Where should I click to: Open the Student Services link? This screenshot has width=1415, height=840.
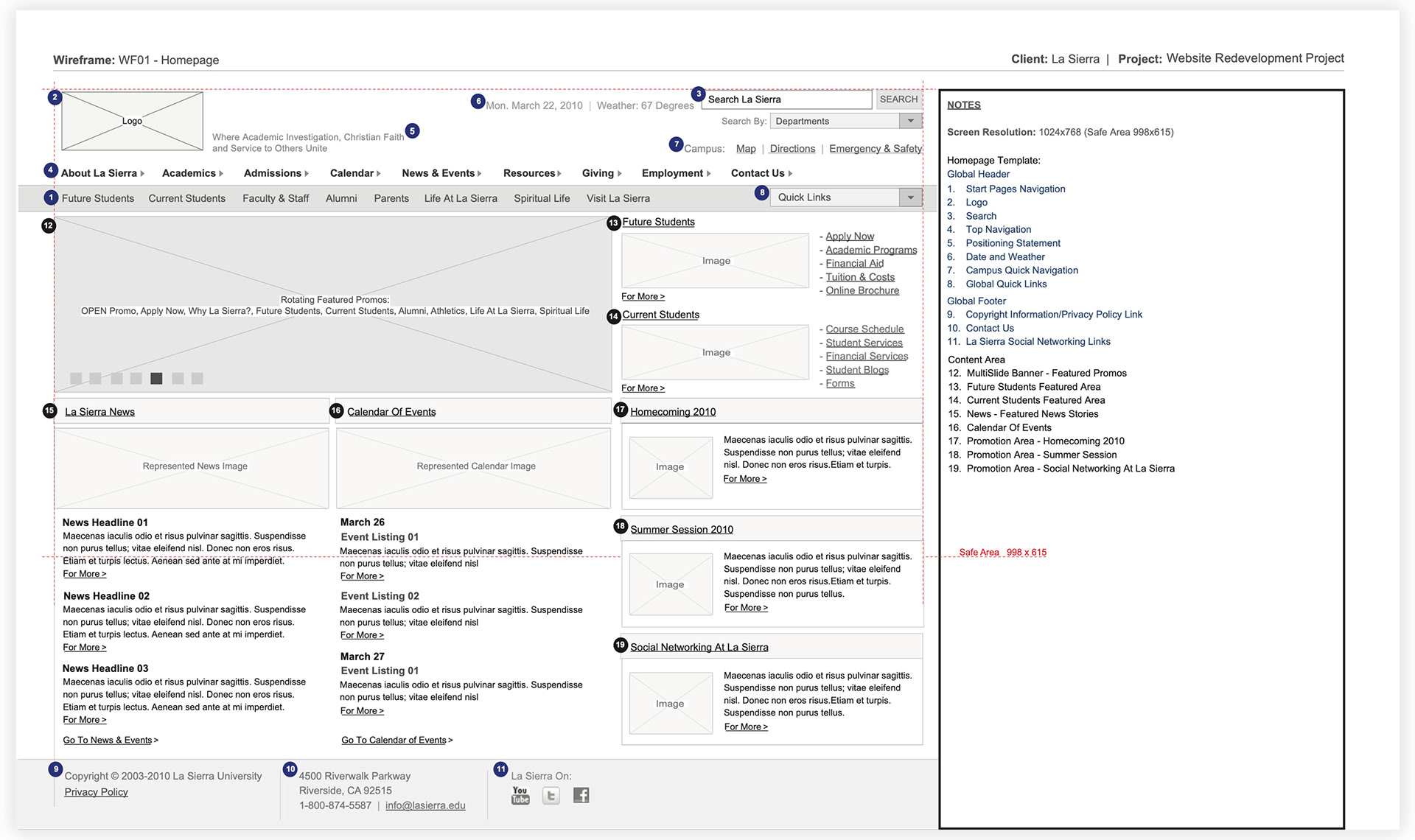(864, 343)
